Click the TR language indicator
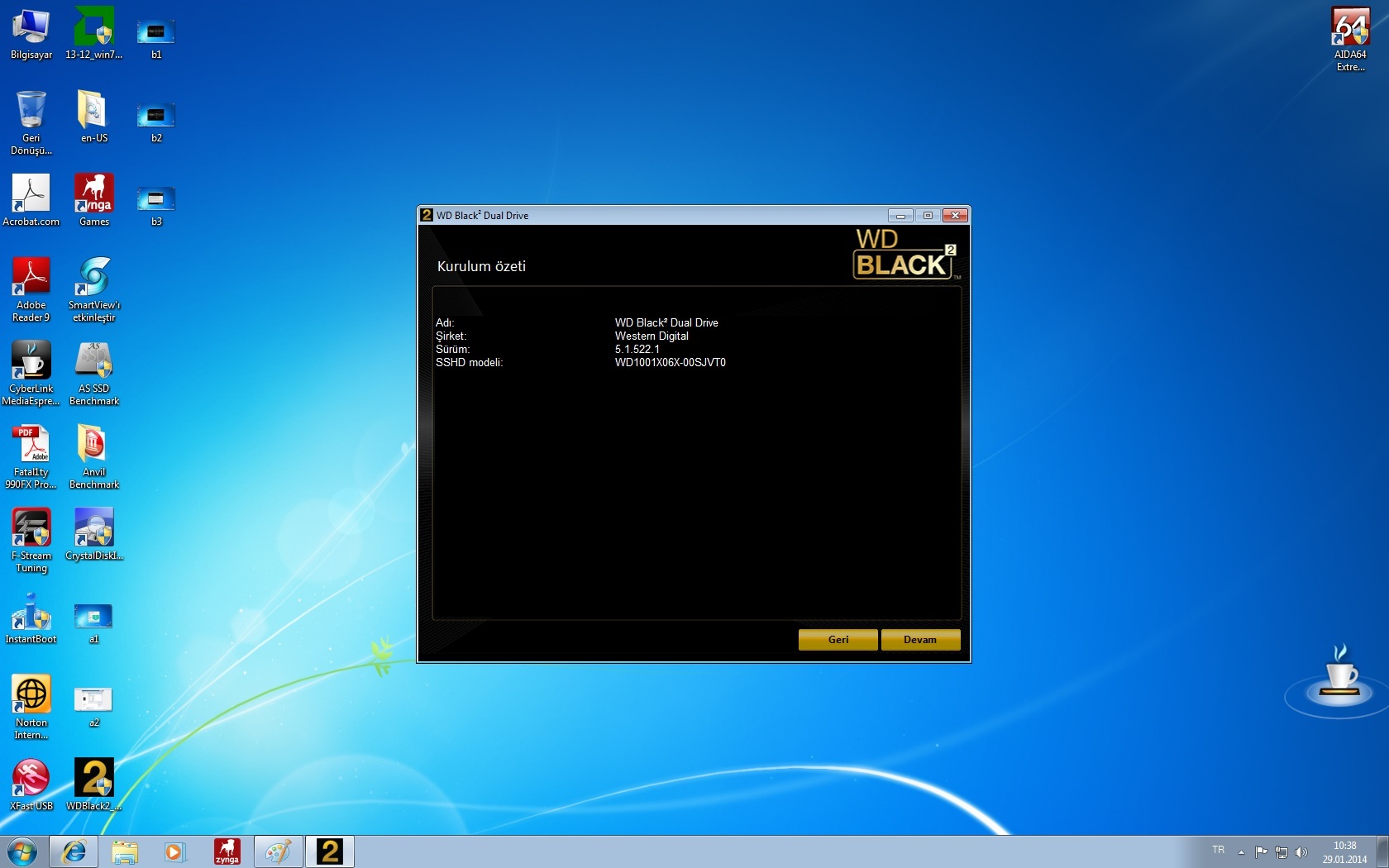The height and width of the screenshot is (868, 1389). tap(1218, 851)
